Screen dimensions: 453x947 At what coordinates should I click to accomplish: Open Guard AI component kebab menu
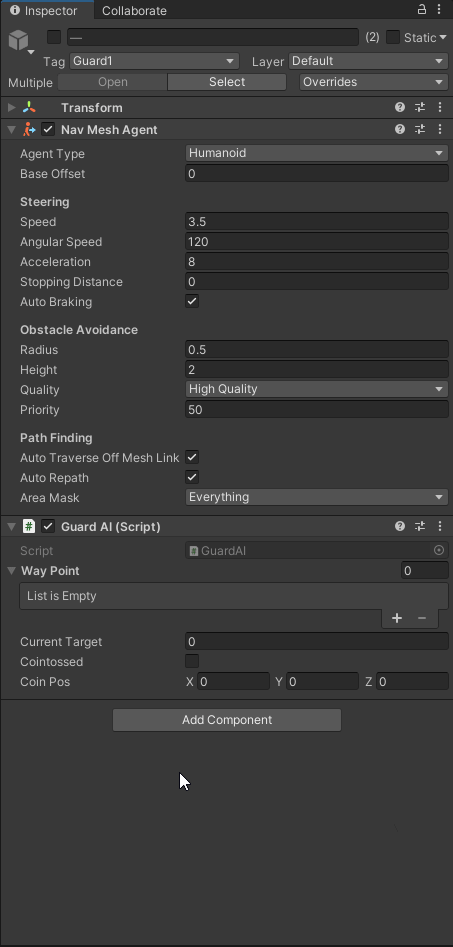coord(440,526)
